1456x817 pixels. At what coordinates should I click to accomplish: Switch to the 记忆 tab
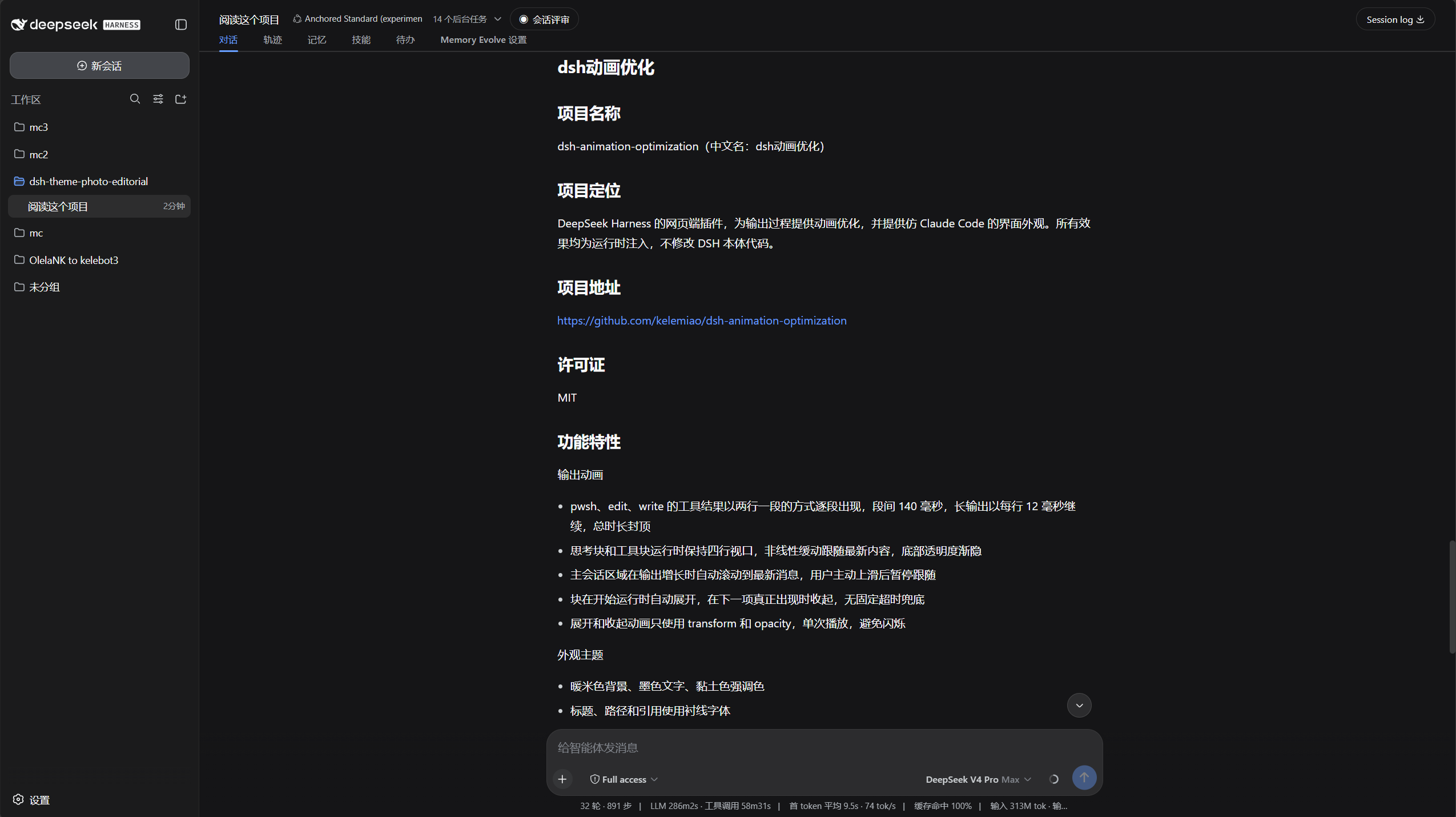click(x=317, y=40)
